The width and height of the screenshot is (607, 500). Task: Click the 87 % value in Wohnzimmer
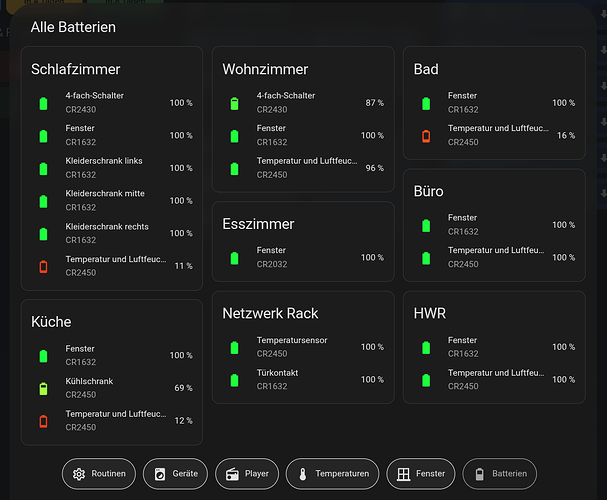click(375, 103)
